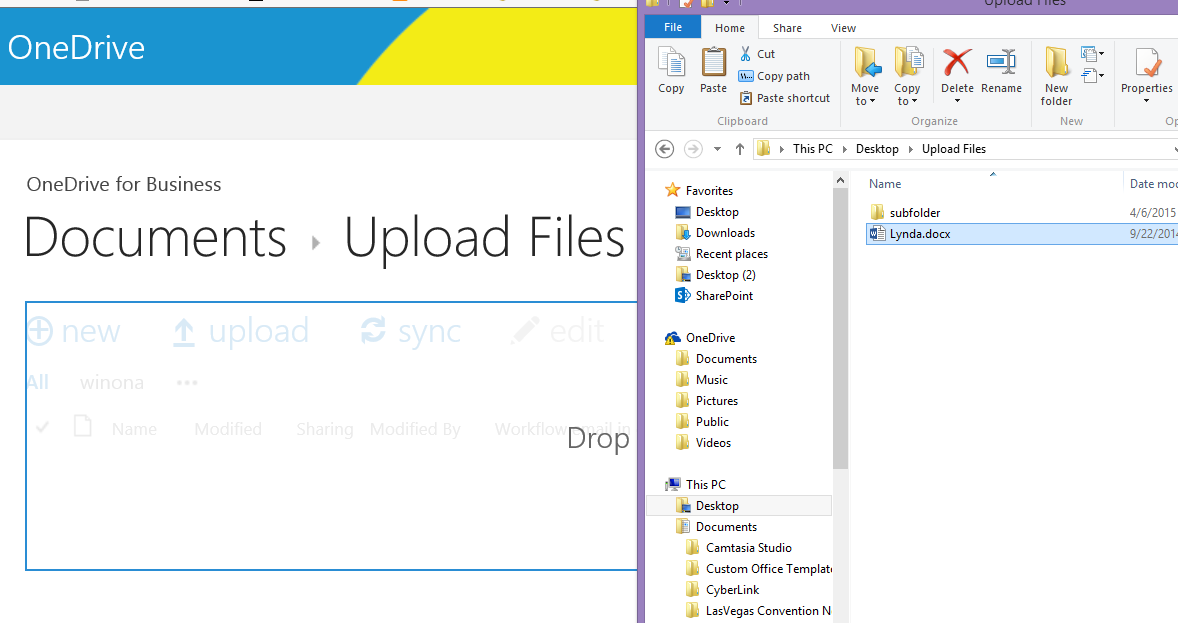Click the Documents breadcrumb link in OneDrive
The width and height of the screenshot is (1178, 623).
tap(155, 238)
